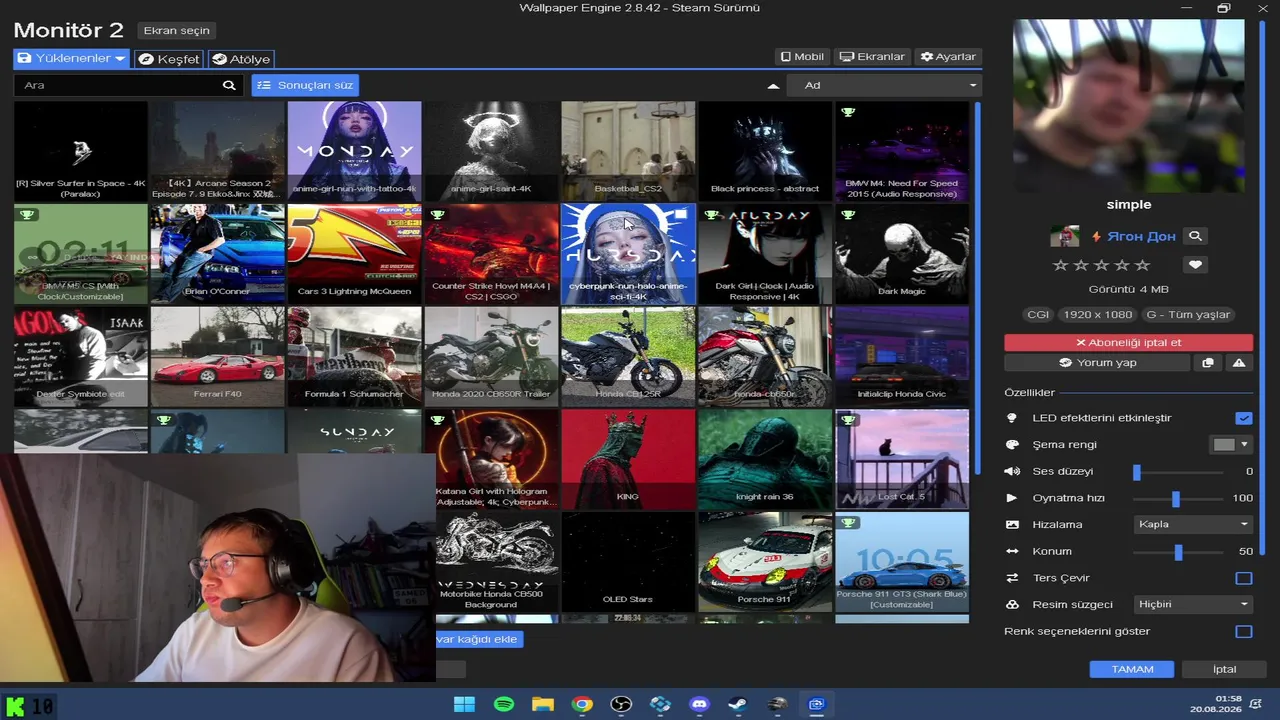
Task: Adjust the Ses düzeyi volume slider
Action: tap(1179, 471)
